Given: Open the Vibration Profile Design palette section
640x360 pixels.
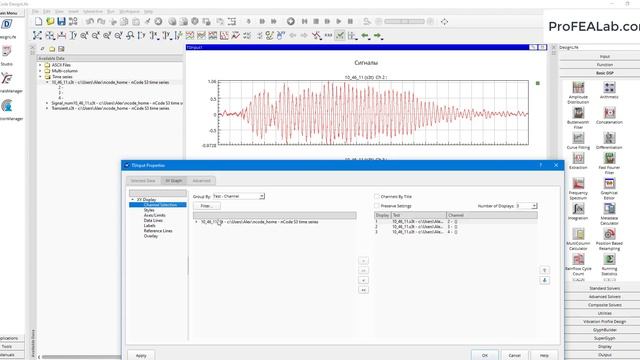Looking at the screenshot, I should pos(604,322).
